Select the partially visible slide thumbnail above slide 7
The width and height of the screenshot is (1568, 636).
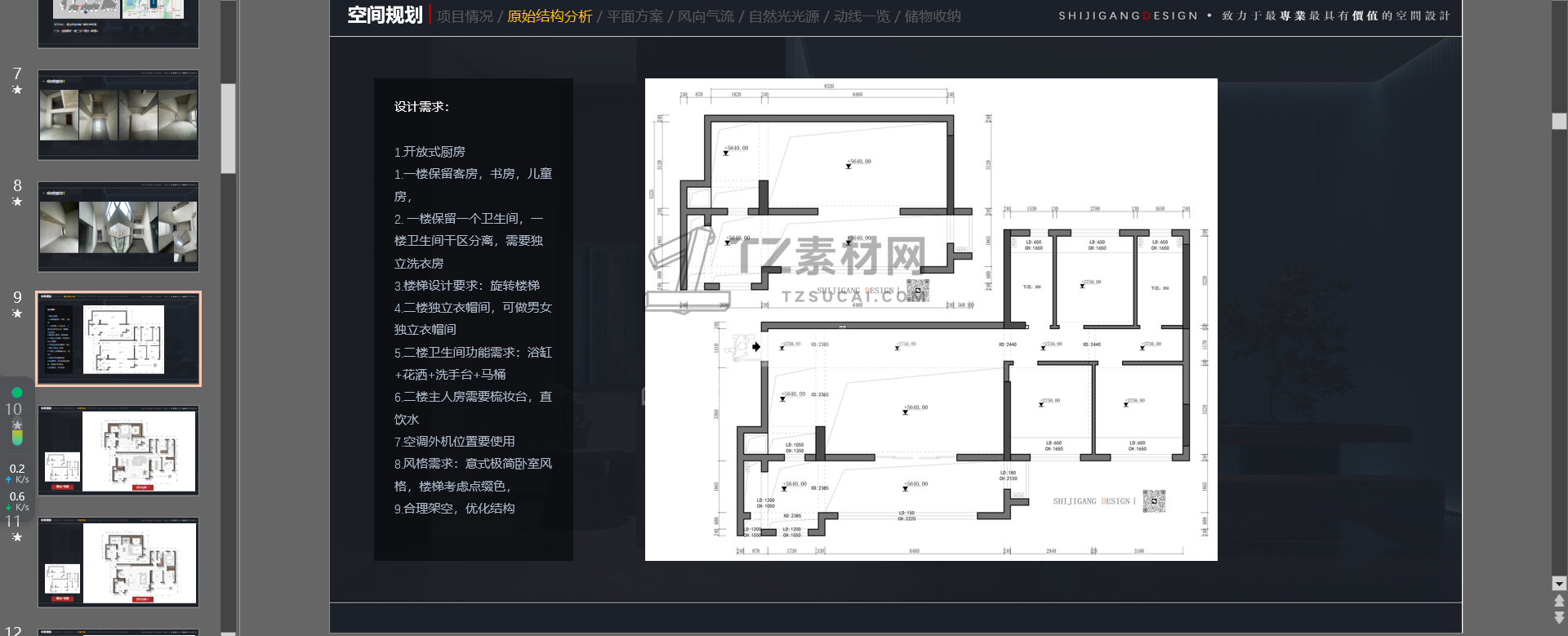click(118, 23)
